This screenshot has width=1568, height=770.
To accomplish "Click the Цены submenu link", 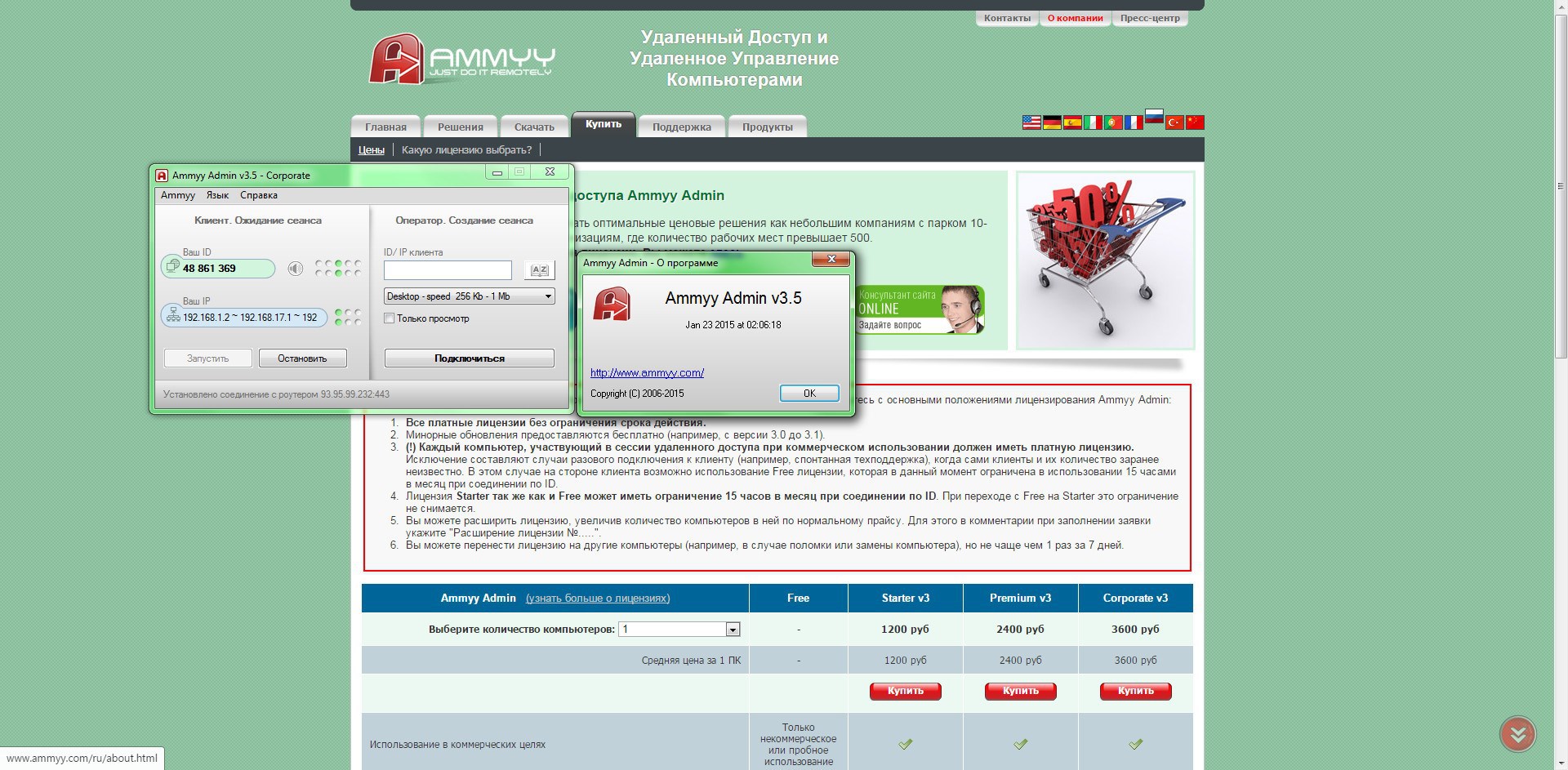I will pos(371,150).
